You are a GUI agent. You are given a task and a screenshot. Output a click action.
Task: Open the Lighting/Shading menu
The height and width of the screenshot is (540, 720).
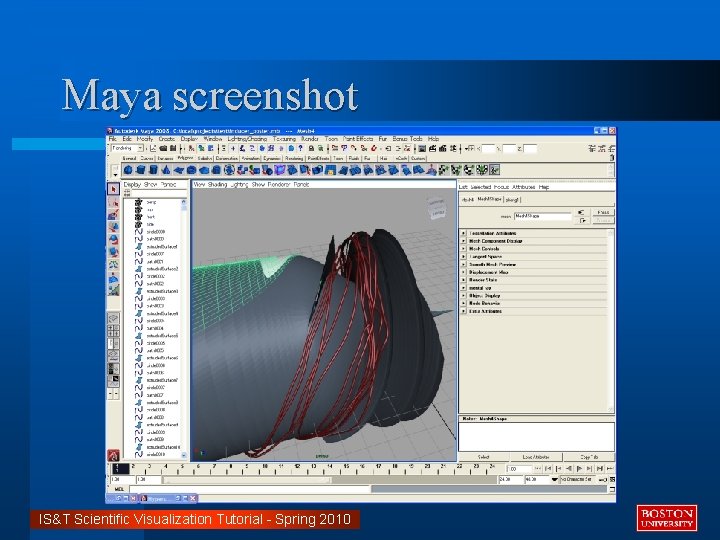click(248, 139)
